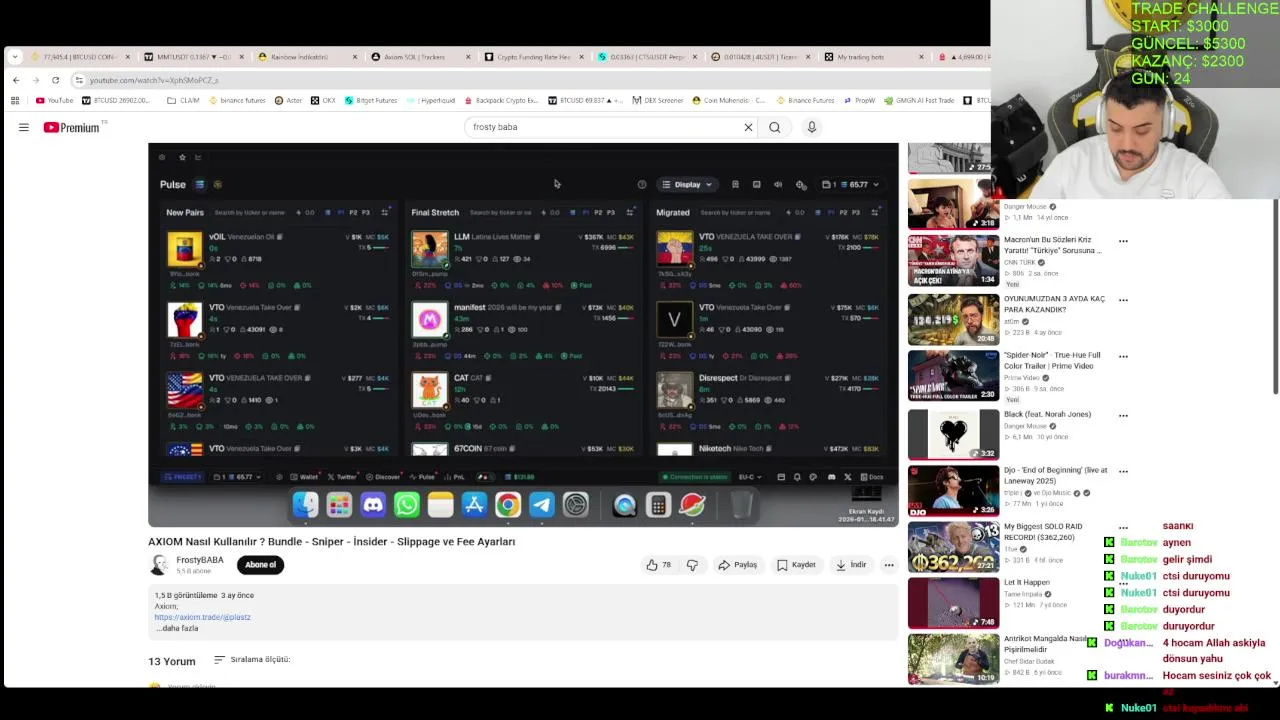Open the Antrikot Mangalda video thumbnail
1280x720 pixels.
coord(953,659)
